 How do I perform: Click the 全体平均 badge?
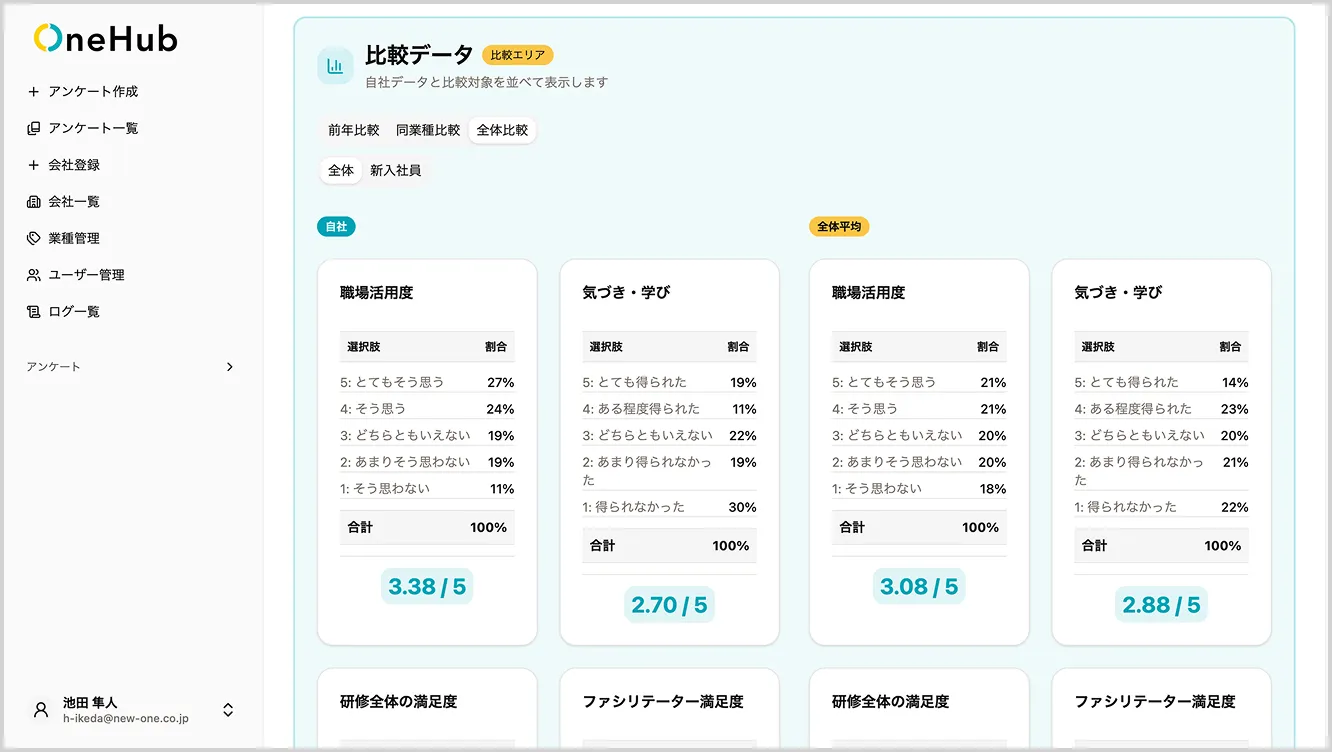point(839,226)
